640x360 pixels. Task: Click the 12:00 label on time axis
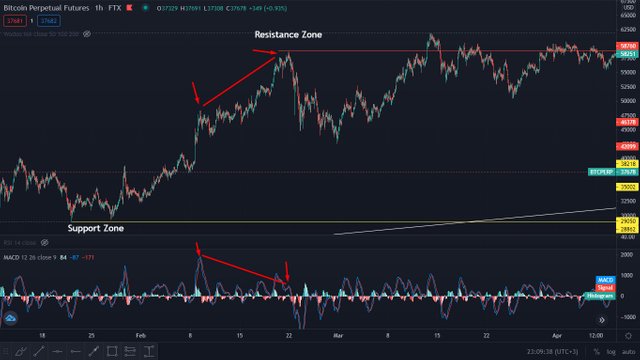click(x=596, y=336)
